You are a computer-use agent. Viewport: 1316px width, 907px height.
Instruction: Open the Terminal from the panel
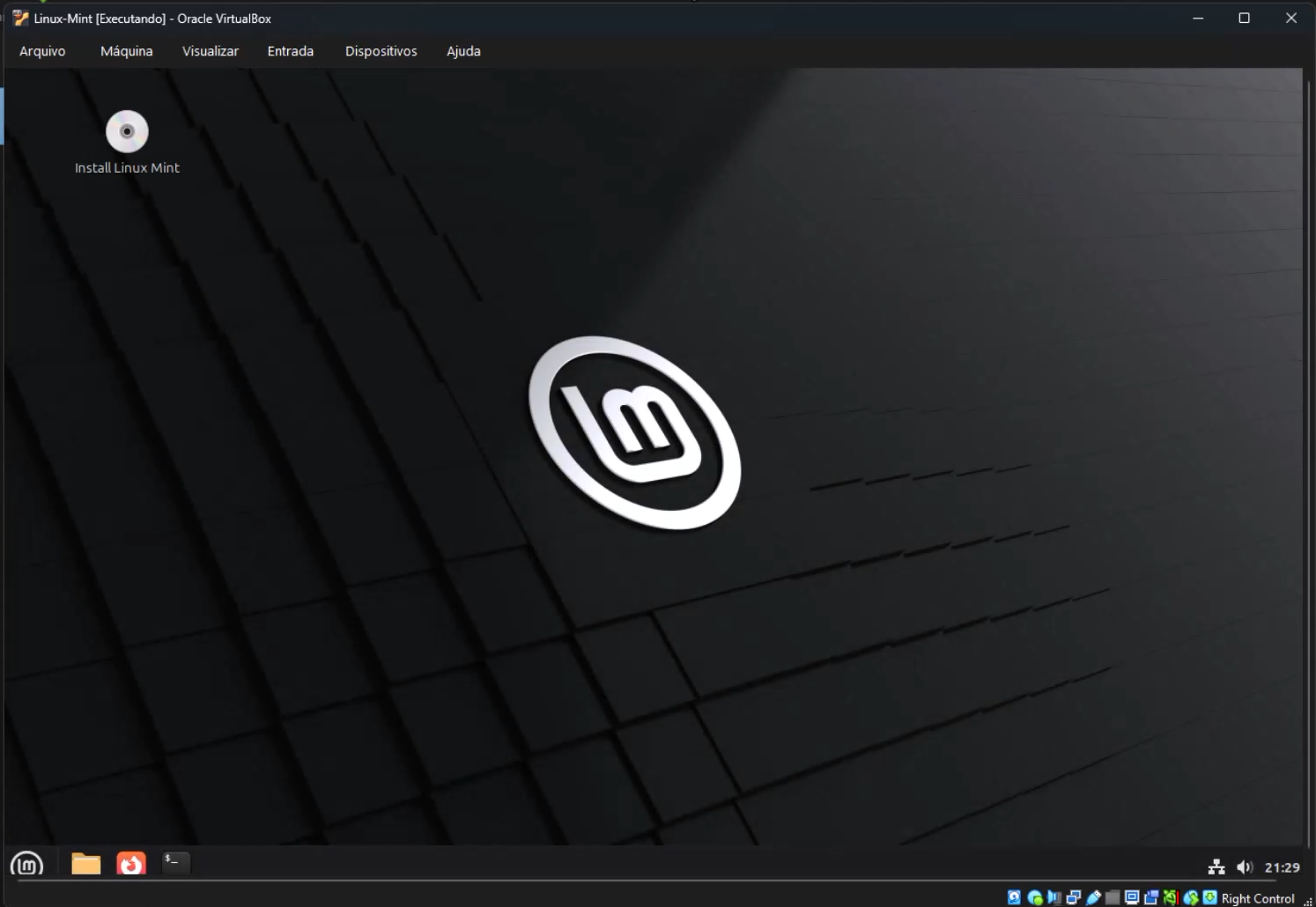click(x=176, y=862)
